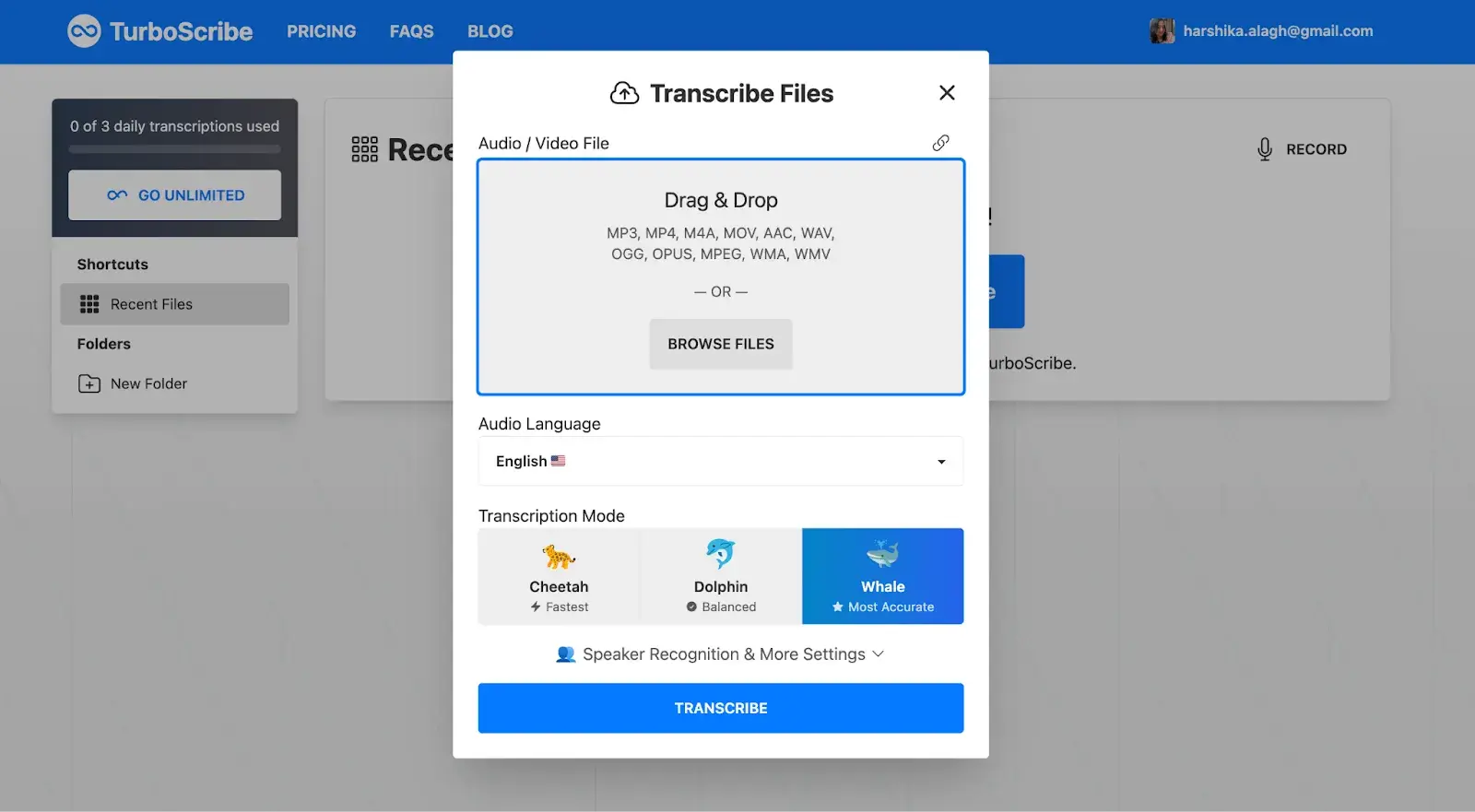Open account menu for harshika.alagh@gmail.com
This screenshot has width=1475, height=812.
tap(1278, 31)
